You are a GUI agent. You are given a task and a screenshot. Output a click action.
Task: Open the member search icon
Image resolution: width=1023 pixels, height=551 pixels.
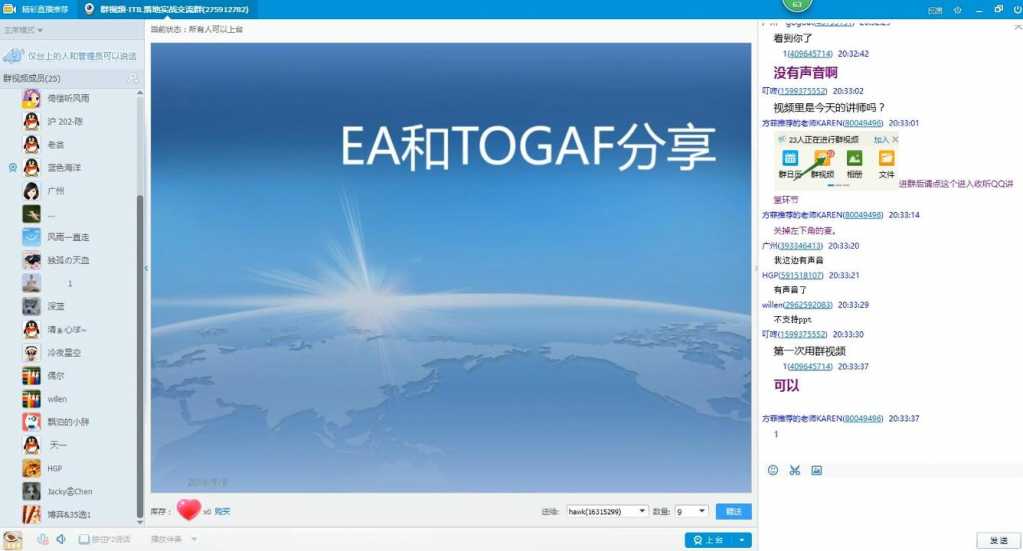point(133,78)
